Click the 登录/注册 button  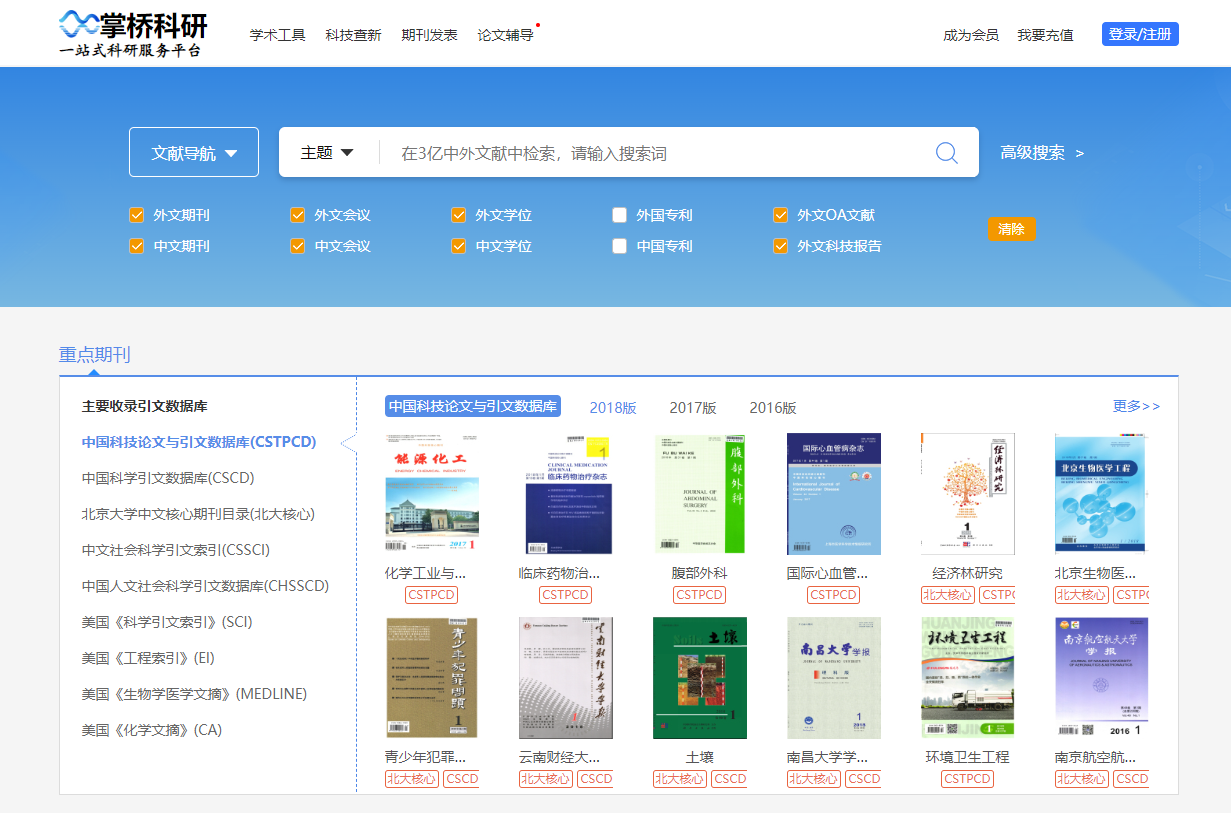point(1140,34)
